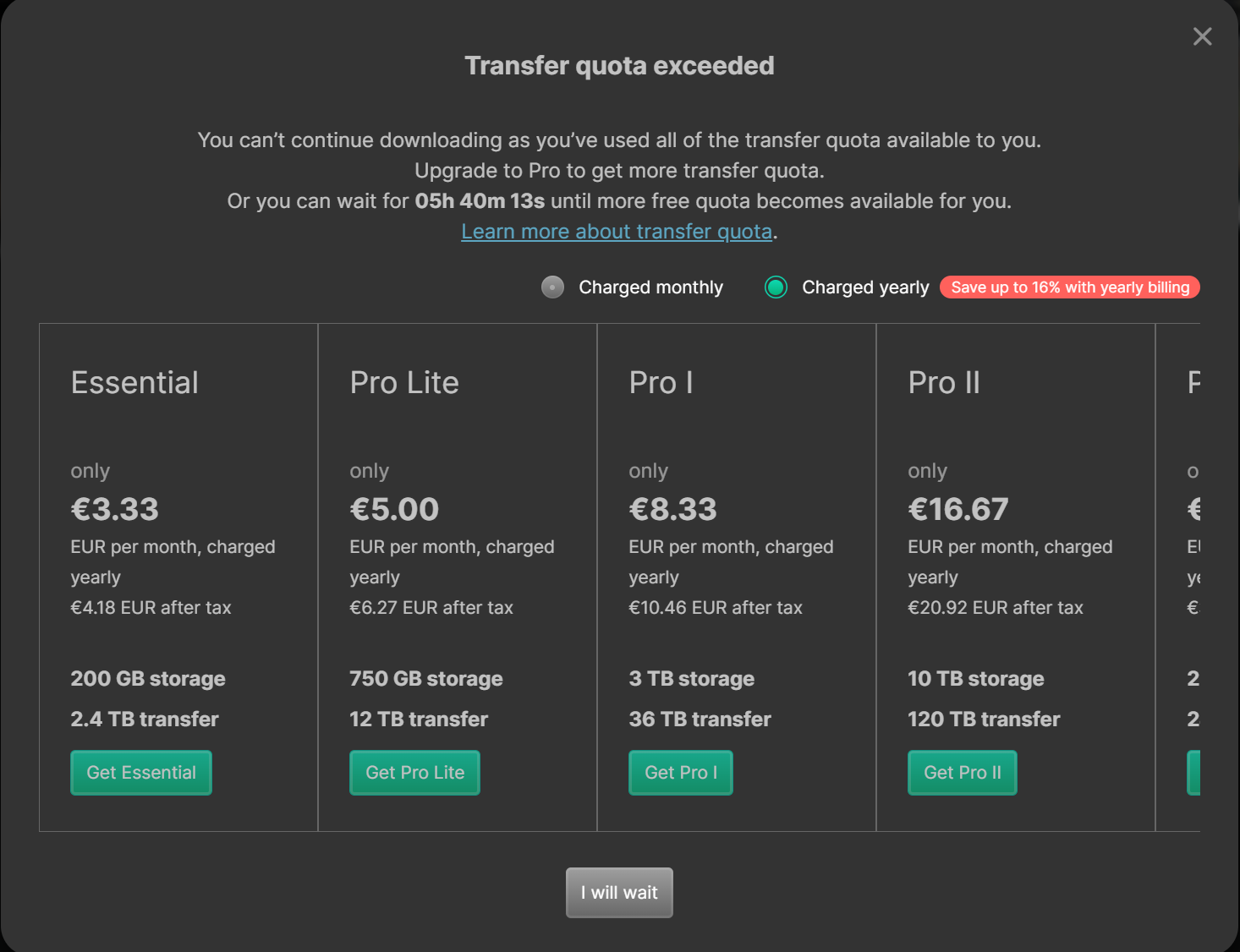
Task: Close the transfer quota dialog
Action: (1202, 36)
